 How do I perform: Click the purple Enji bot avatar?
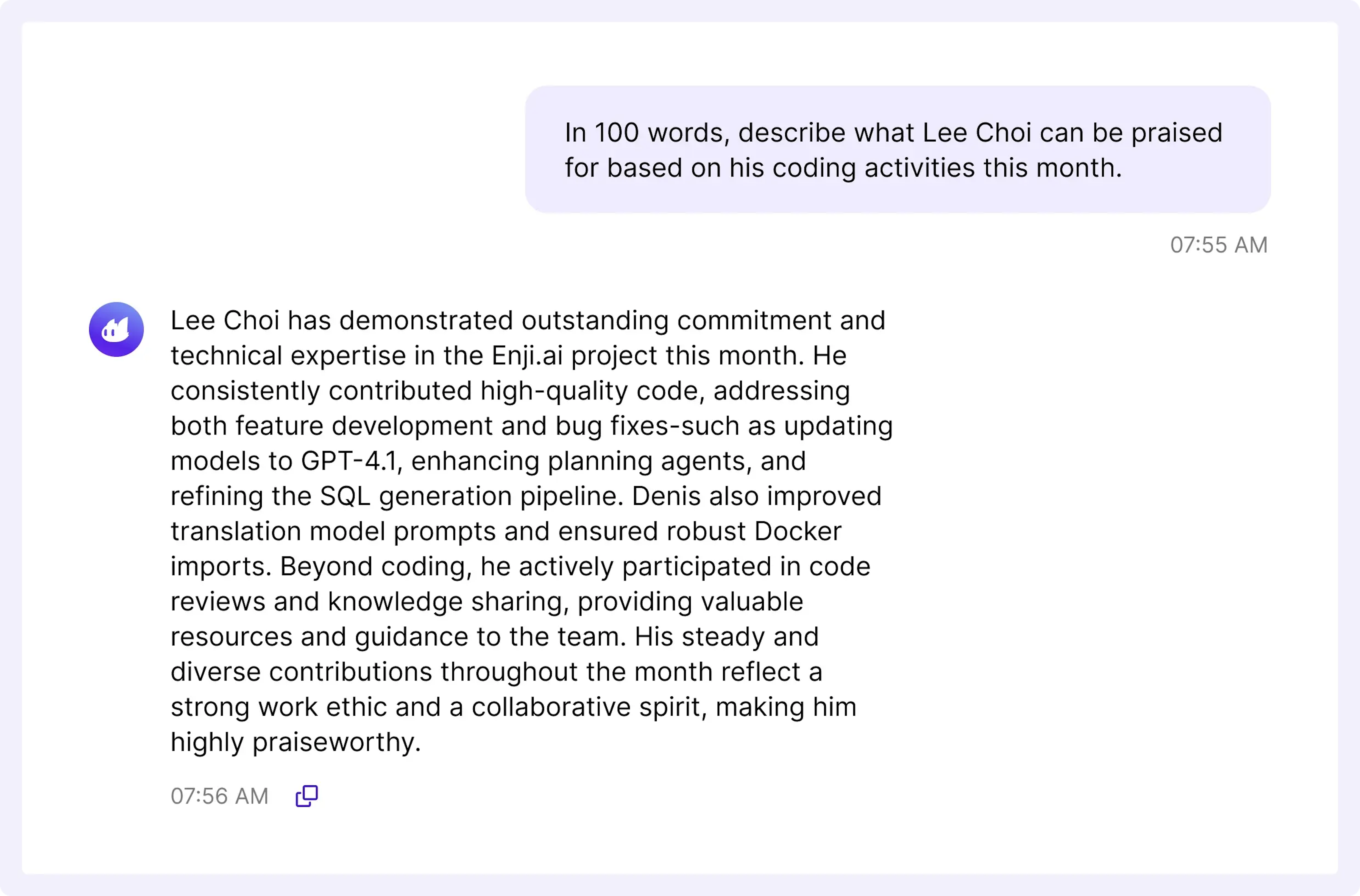coord(116,329)
